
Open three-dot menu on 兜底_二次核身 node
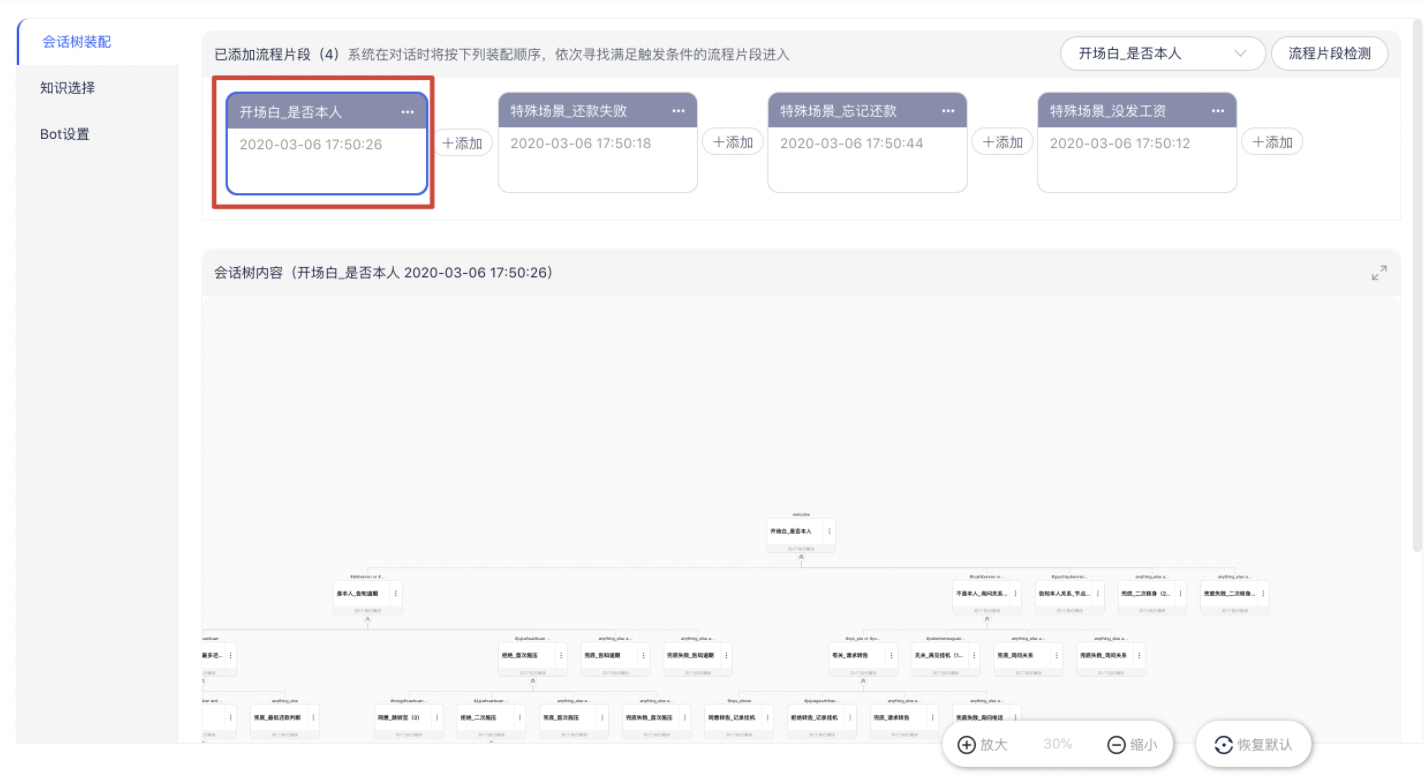pos(1180,593)
